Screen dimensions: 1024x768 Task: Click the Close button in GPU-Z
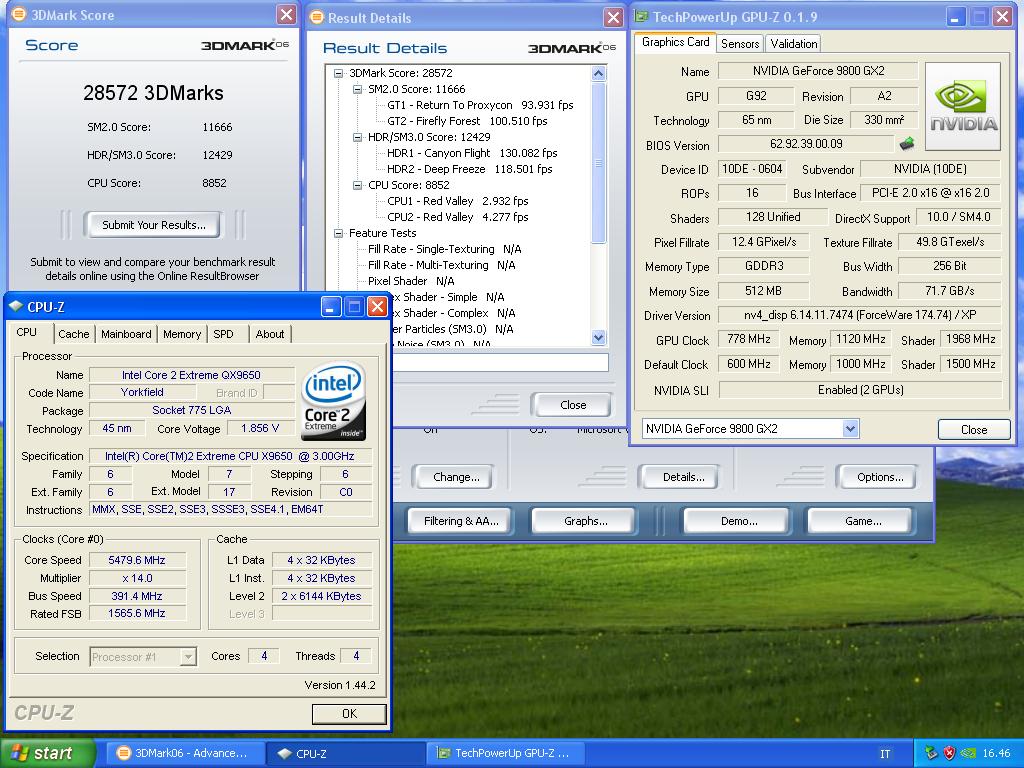click(x=974, y=430)
